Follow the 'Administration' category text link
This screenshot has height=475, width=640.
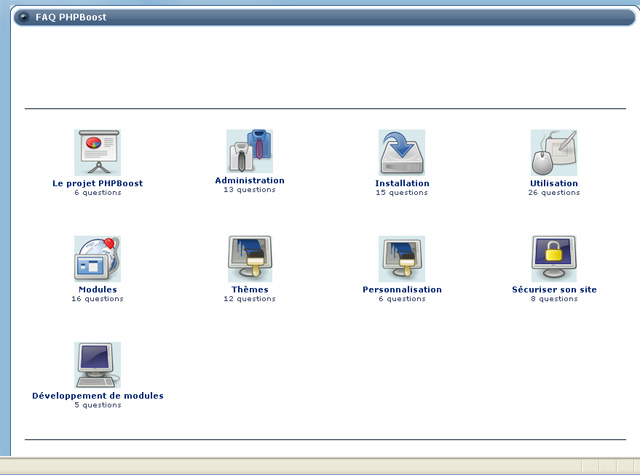point(249,181)
